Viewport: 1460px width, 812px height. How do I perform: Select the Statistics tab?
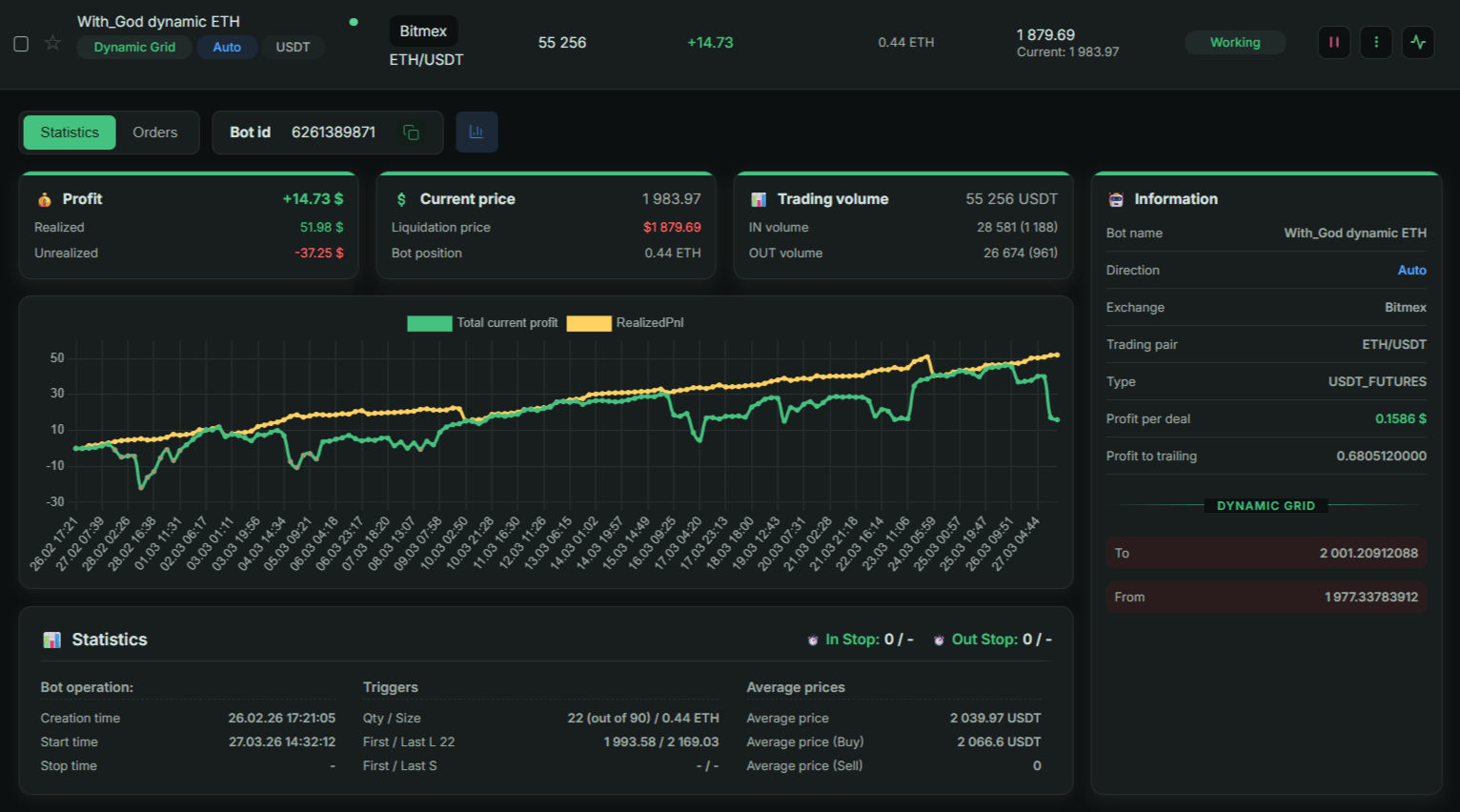pyautogui.click(x=70, y=132)
